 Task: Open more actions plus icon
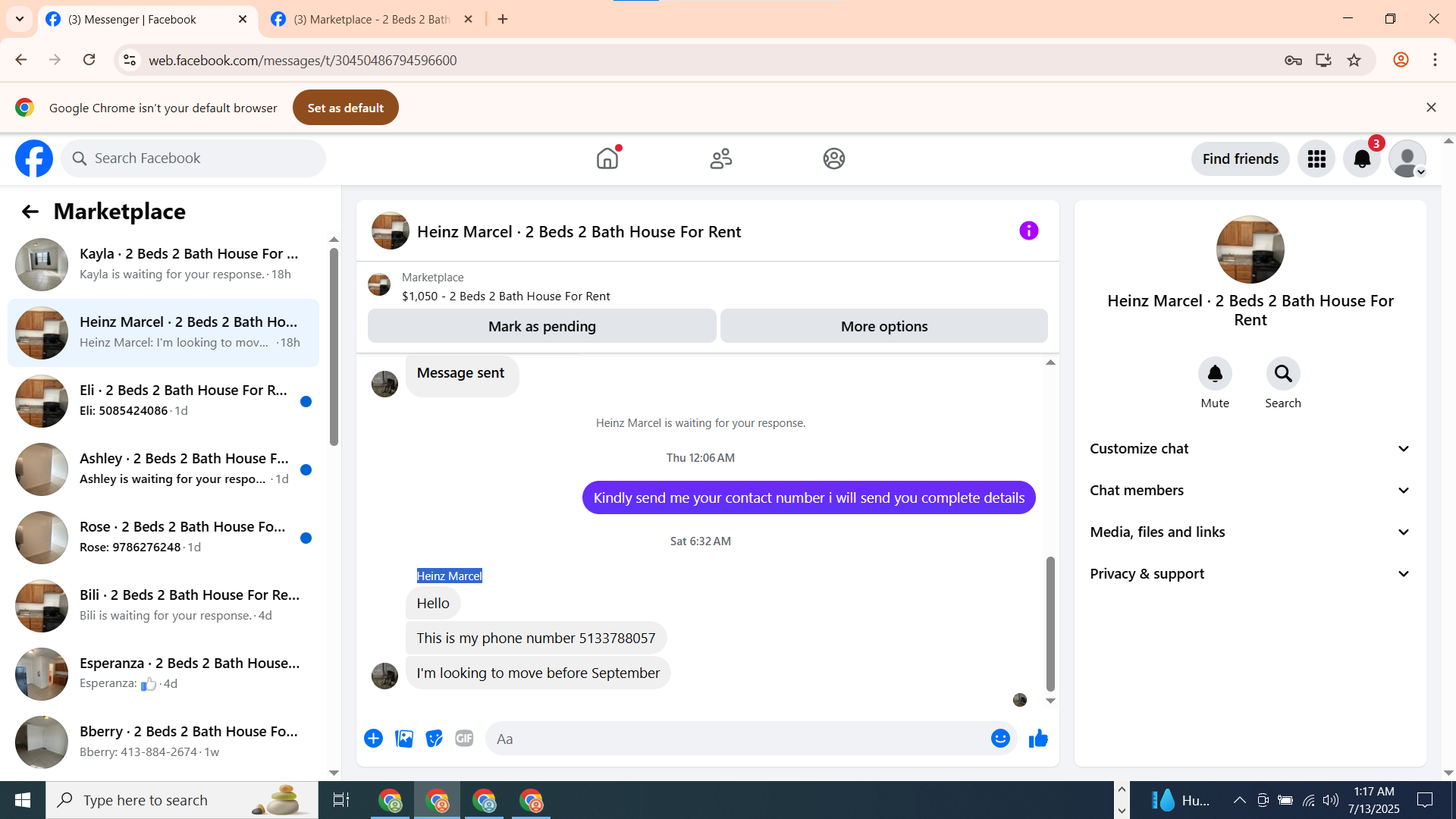[x=373, y=738]
